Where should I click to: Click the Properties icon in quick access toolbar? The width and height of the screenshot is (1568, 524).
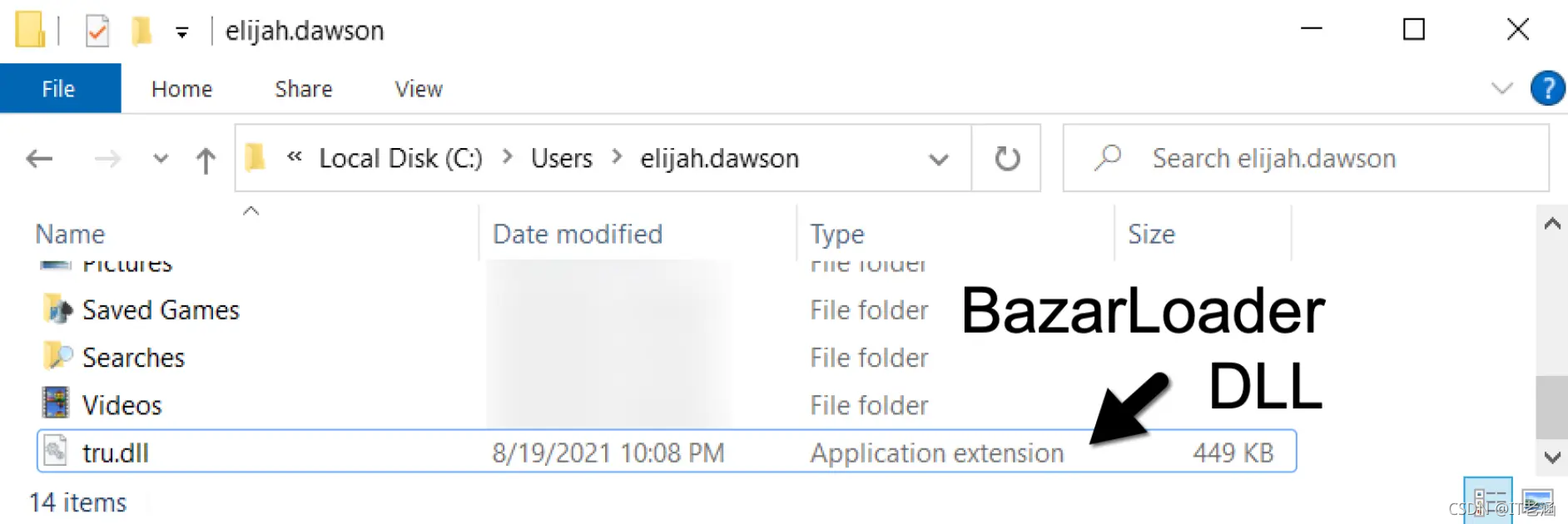(x=97, y=32)
